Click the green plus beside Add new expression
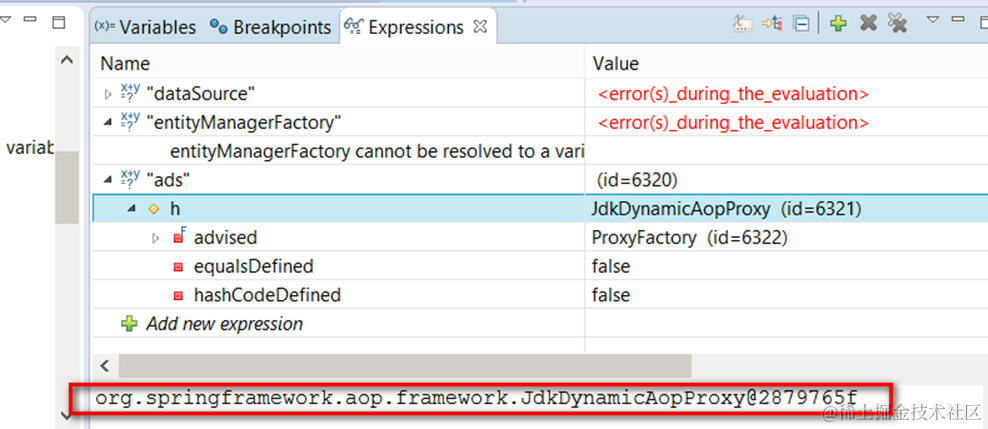This screenshot has width=988, height=429. tap(129, 324)
